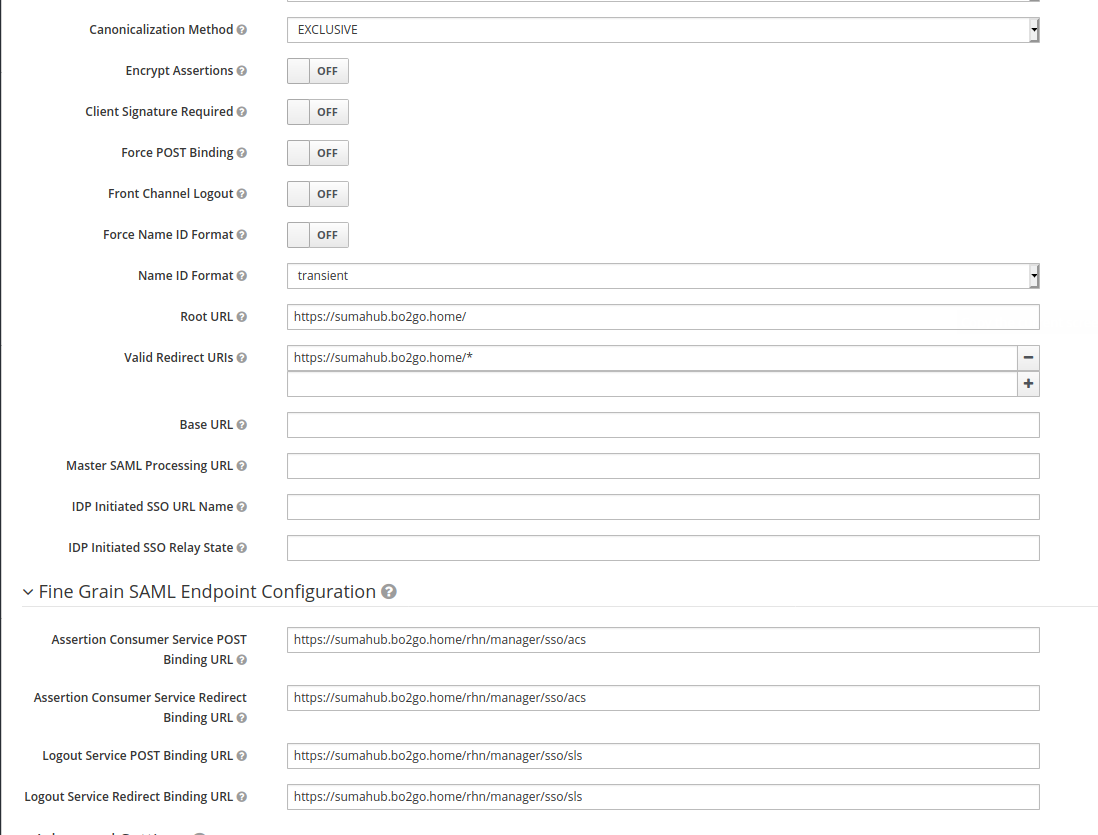Image resolution: width=1098 pixels, height=835 pixels.
Task: Open the Name ID Format dropdown
Action: [x=662, y=276]
